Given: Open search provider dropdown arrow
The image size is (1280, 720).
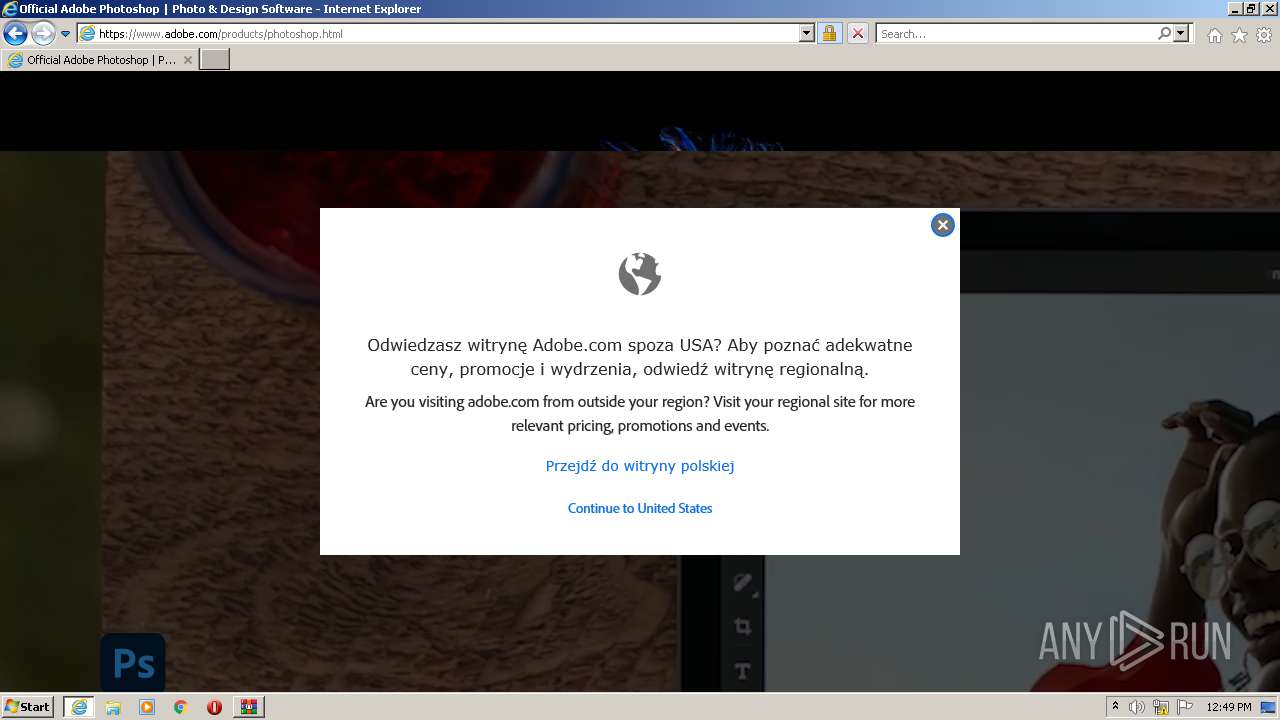Looking at the screenshot, I should 1181,33.
